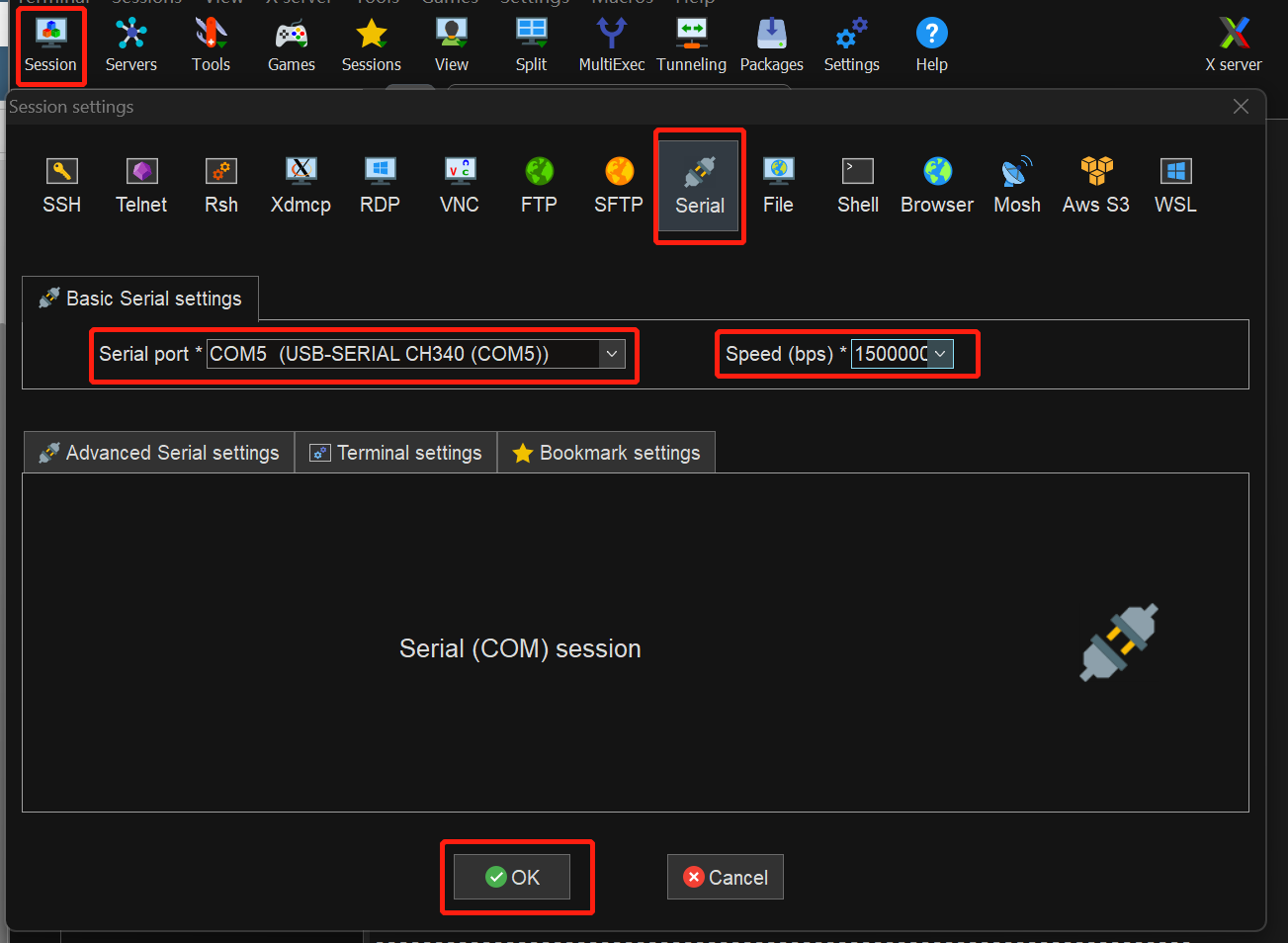Switch to Advanced Serial settings tab

pyautogui.click(x=159, y=453)
